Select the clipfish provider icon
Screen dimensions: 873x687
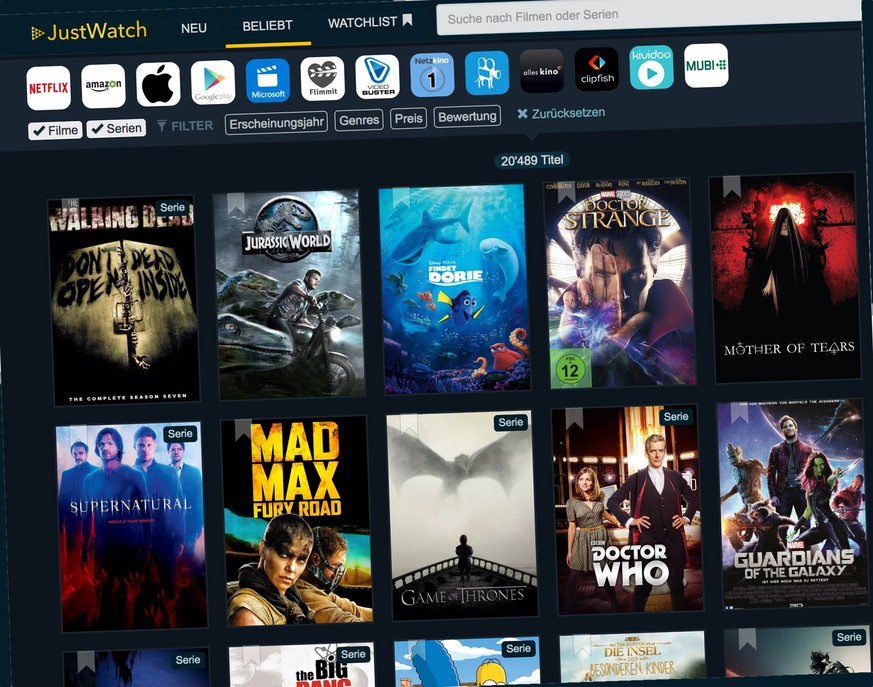[x=597, y=69]
